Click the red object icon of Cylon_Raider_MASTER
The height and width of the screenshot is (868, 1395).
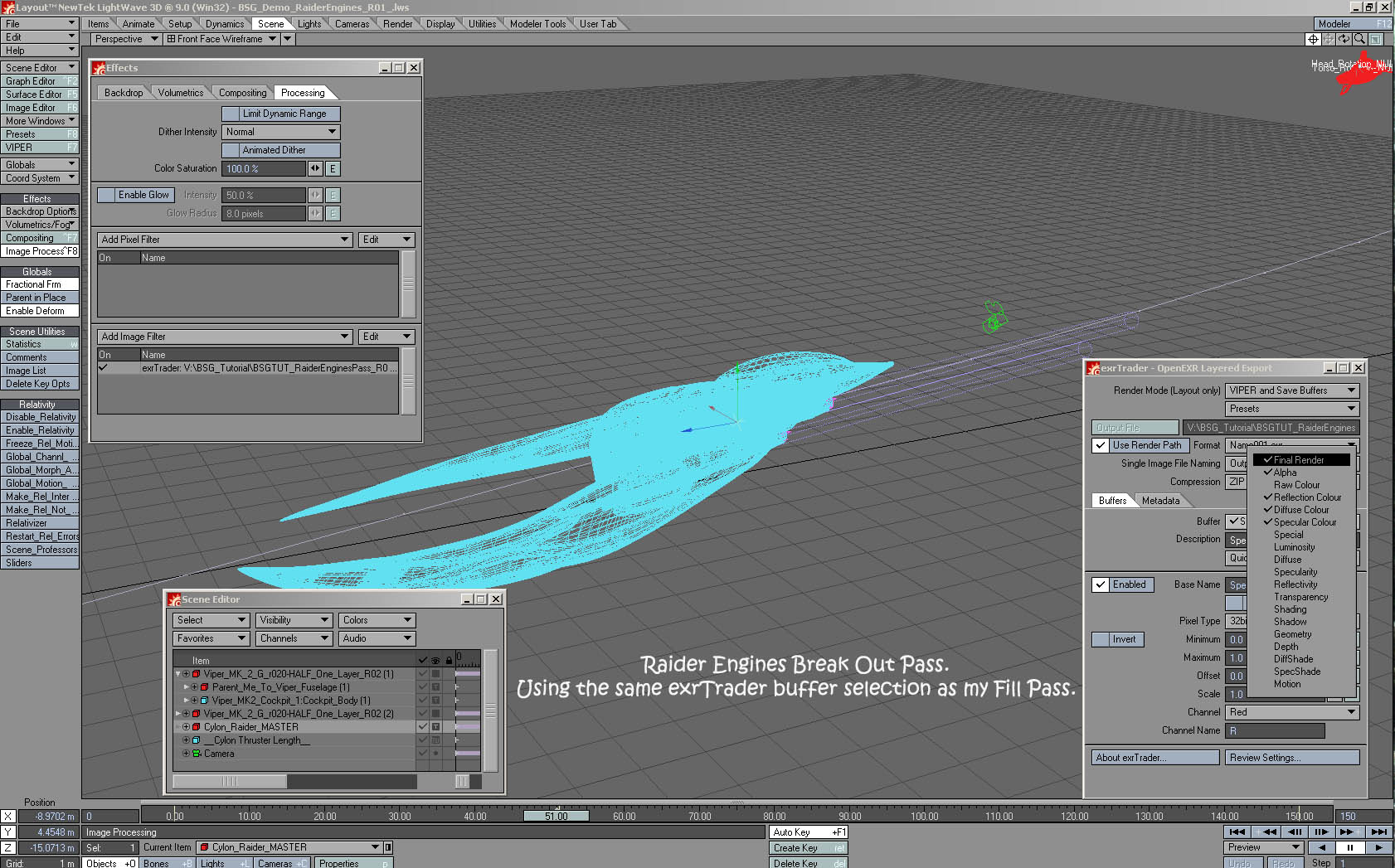(x=197, y=727)
